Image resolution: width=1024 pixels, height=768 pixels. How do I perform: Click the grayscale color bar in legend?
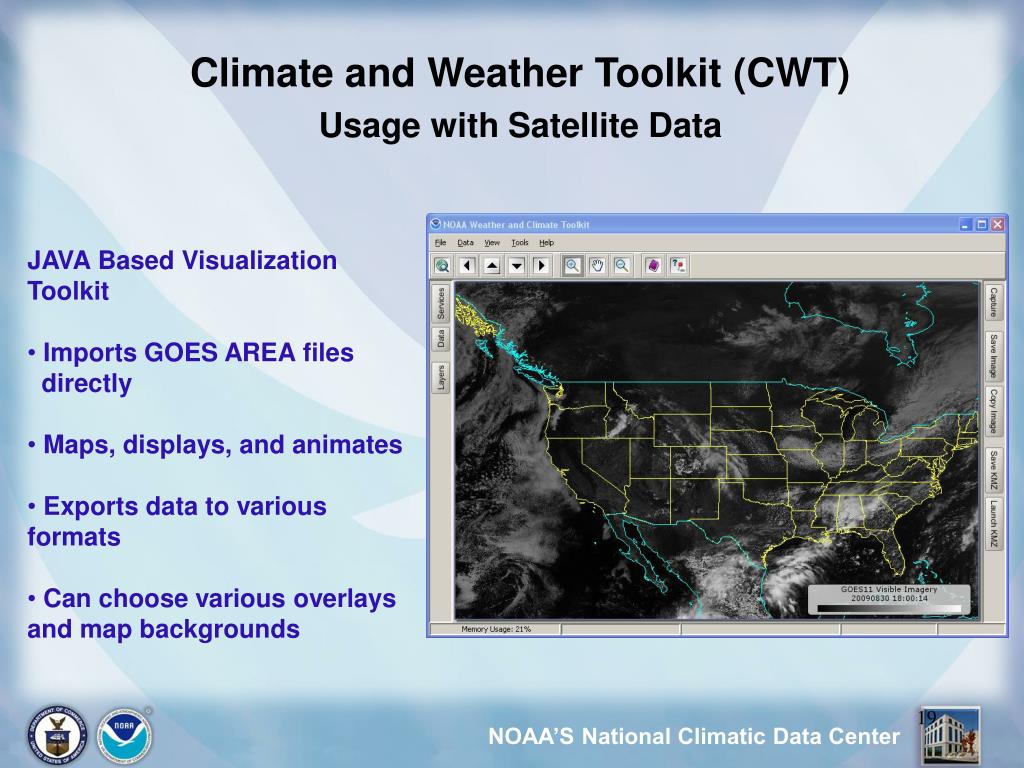pos(889,609)
